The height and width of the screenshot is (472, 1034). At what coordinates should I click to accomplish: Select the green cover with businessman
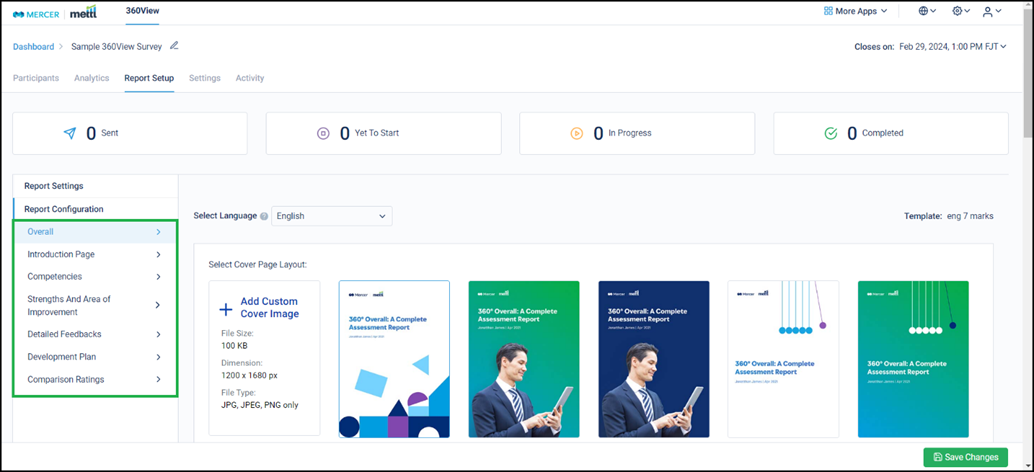[524, 359]
